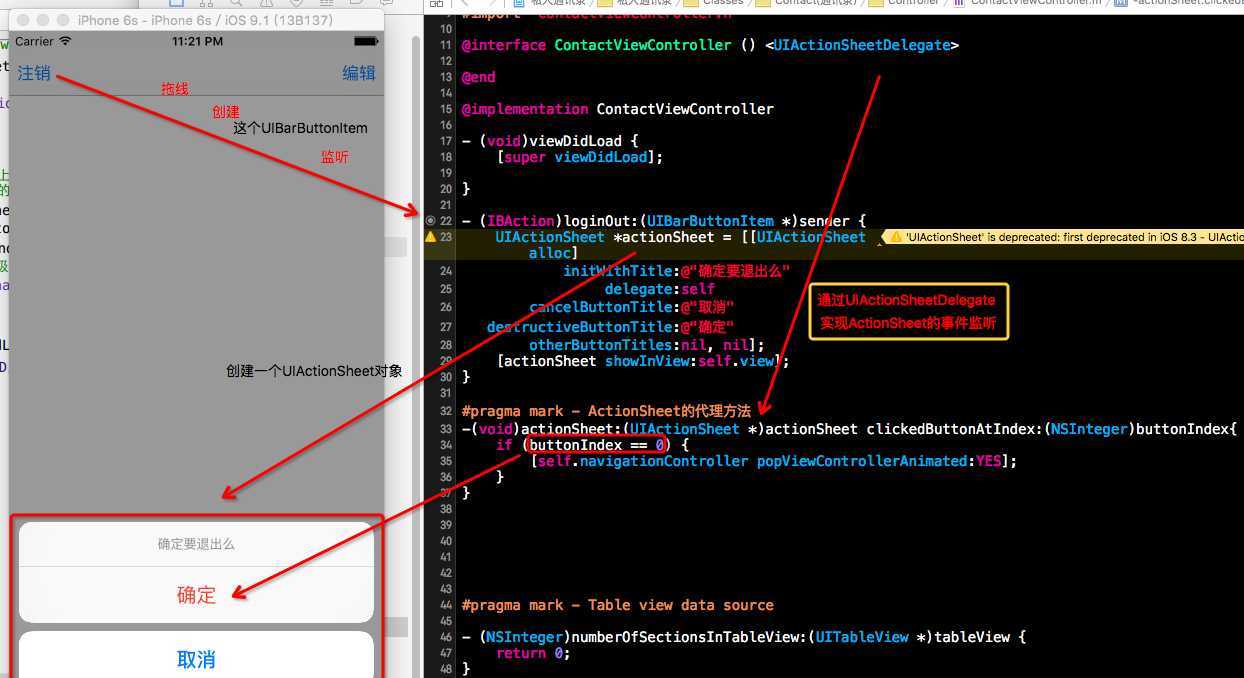Click destructiveButtonTitle: in the code

[x=583, y=327]
